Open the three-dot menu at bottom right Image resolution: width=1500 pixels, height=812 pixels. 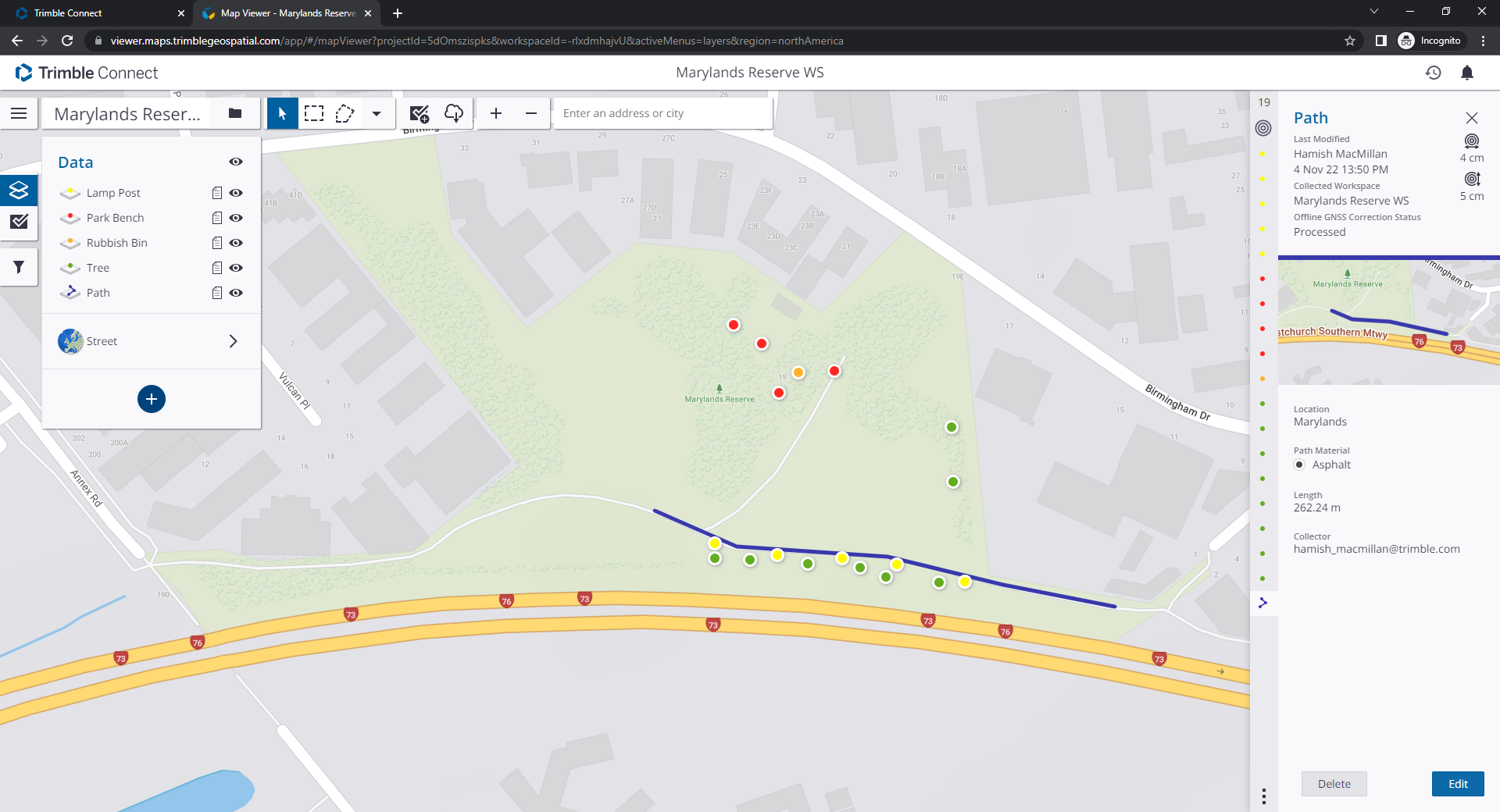pos(1264,796)
